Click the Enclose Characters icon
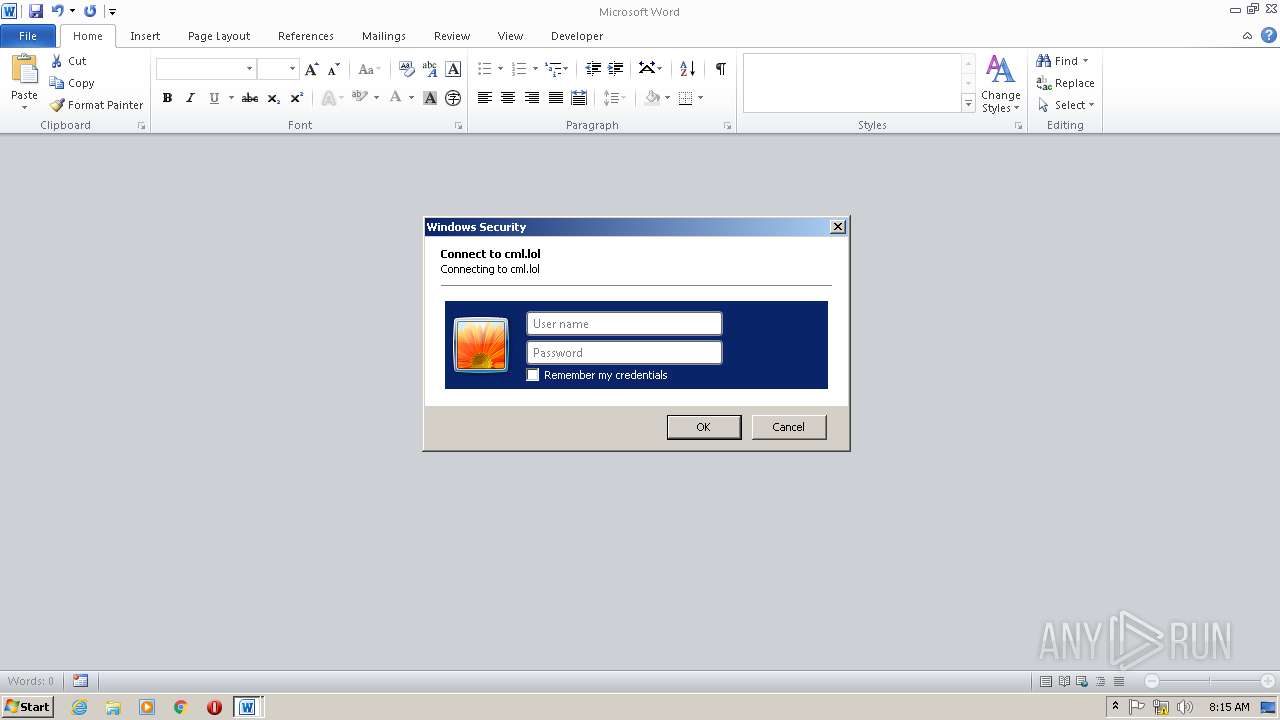This screenshot has height=720, width=1280. tap(453, 98)
